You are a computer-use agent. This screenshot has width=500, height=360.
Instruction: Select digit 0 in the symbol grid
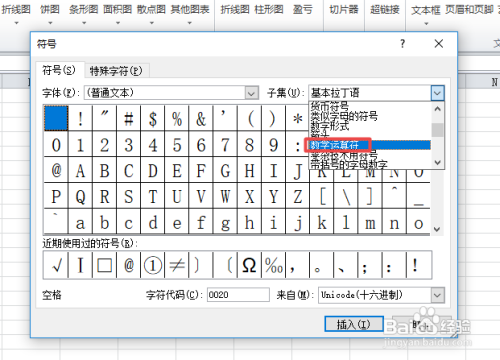[x=56, y=145]
